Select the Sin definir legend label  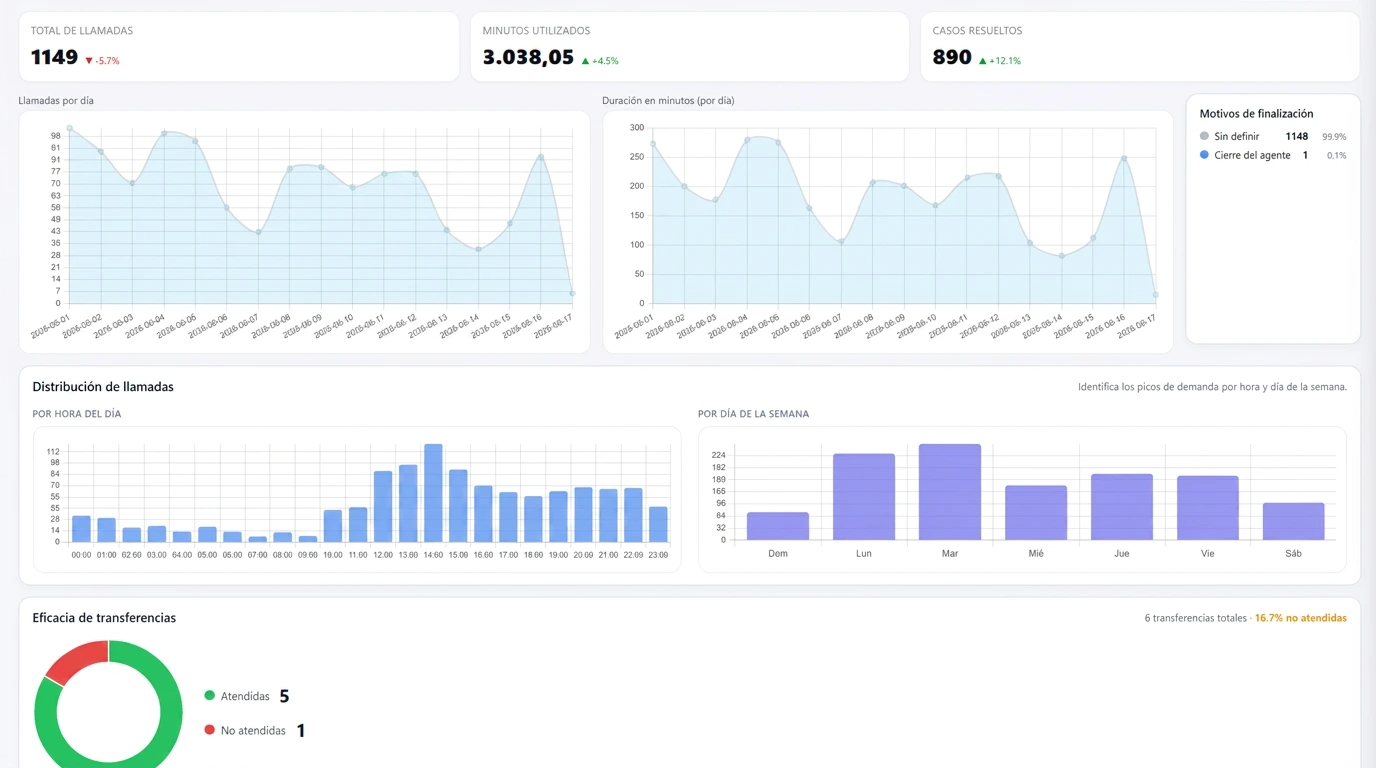(1237, 136)
